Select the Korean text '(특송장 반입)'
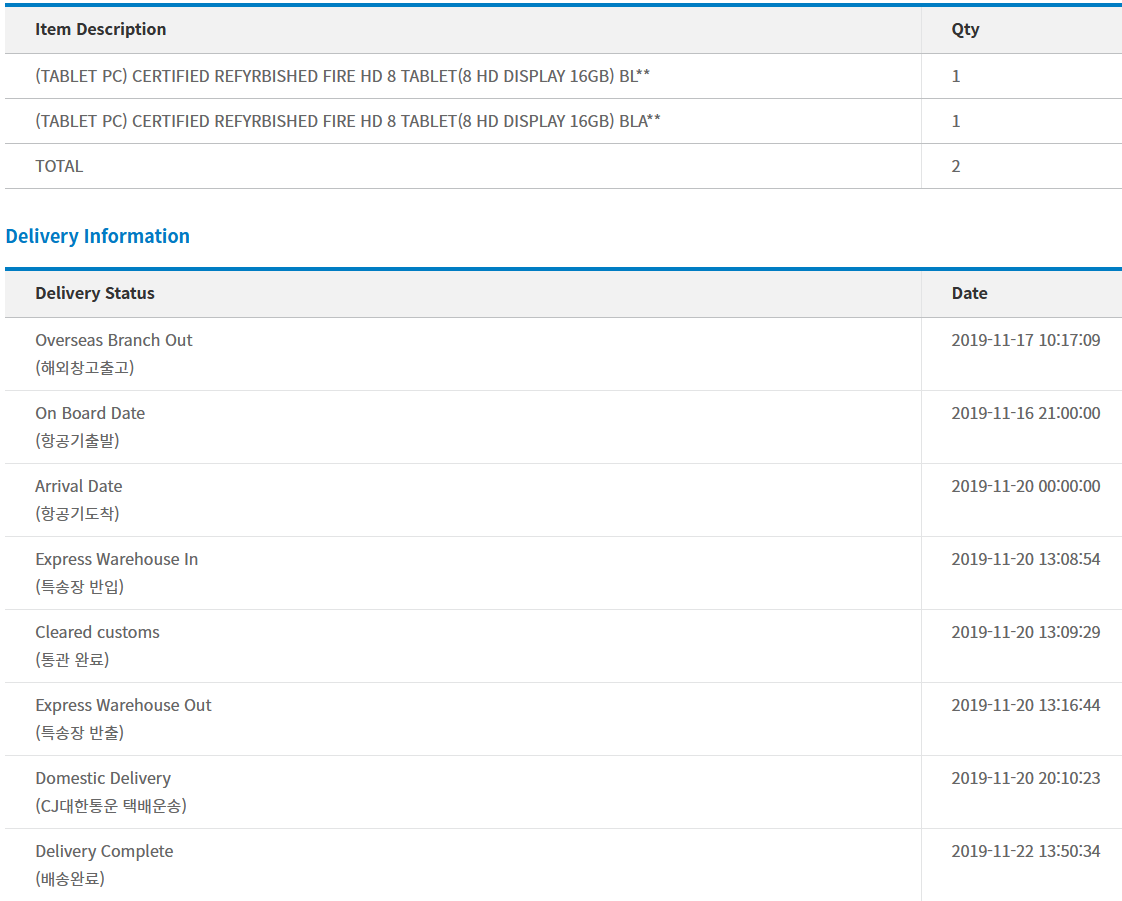Screen dimensions: 1122x901 (x=79, y=587)
